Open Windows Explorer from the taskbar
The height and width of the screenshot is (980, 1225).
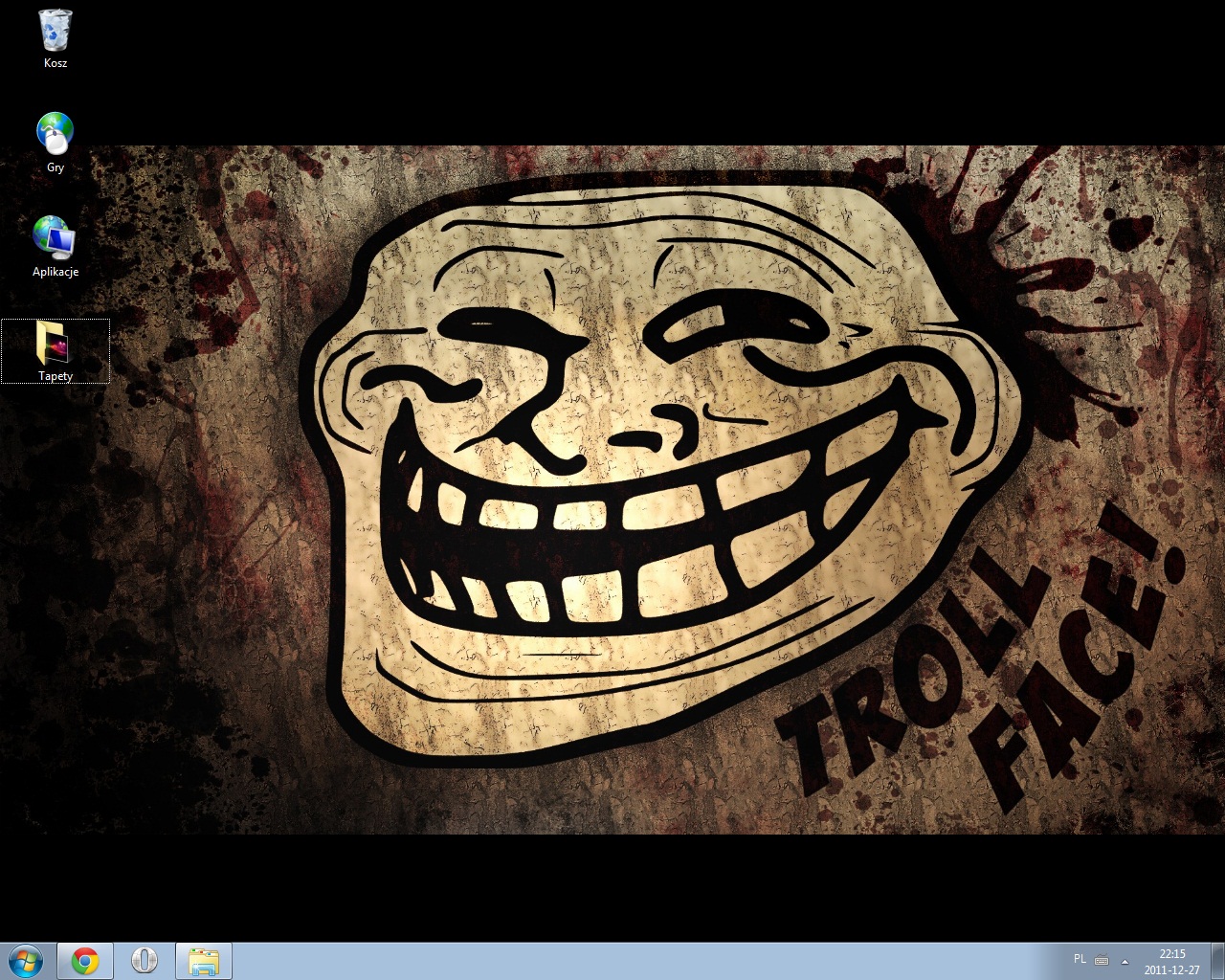tap(204, 961)
